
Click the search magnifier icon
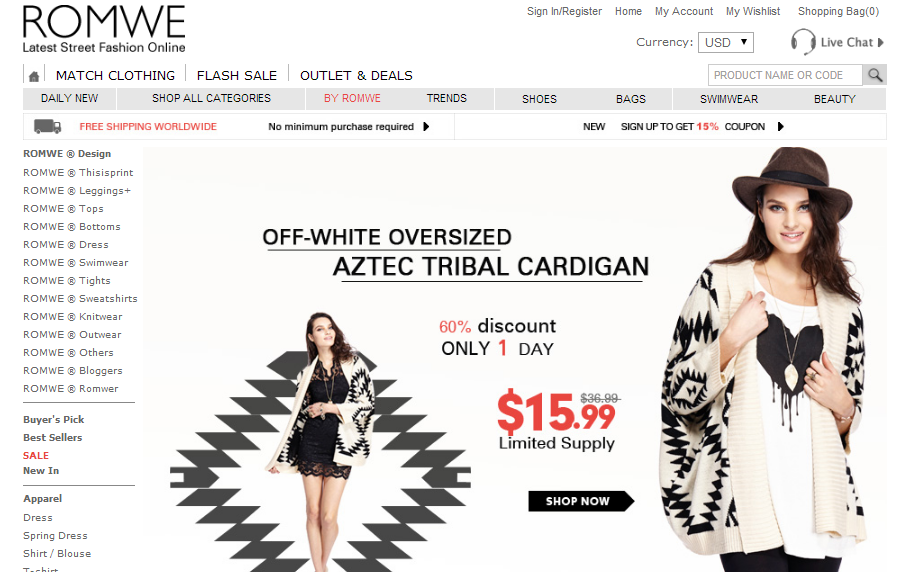(x=875, y=75)
